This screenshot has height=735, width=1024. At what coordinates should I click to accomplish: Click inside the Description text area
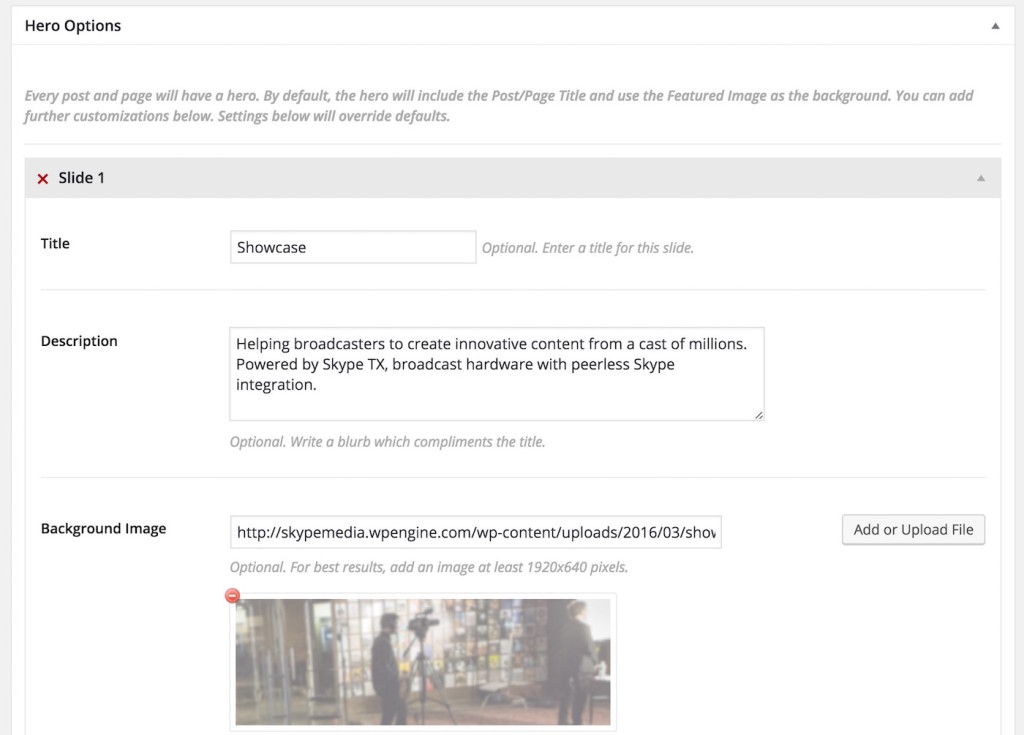496,374
